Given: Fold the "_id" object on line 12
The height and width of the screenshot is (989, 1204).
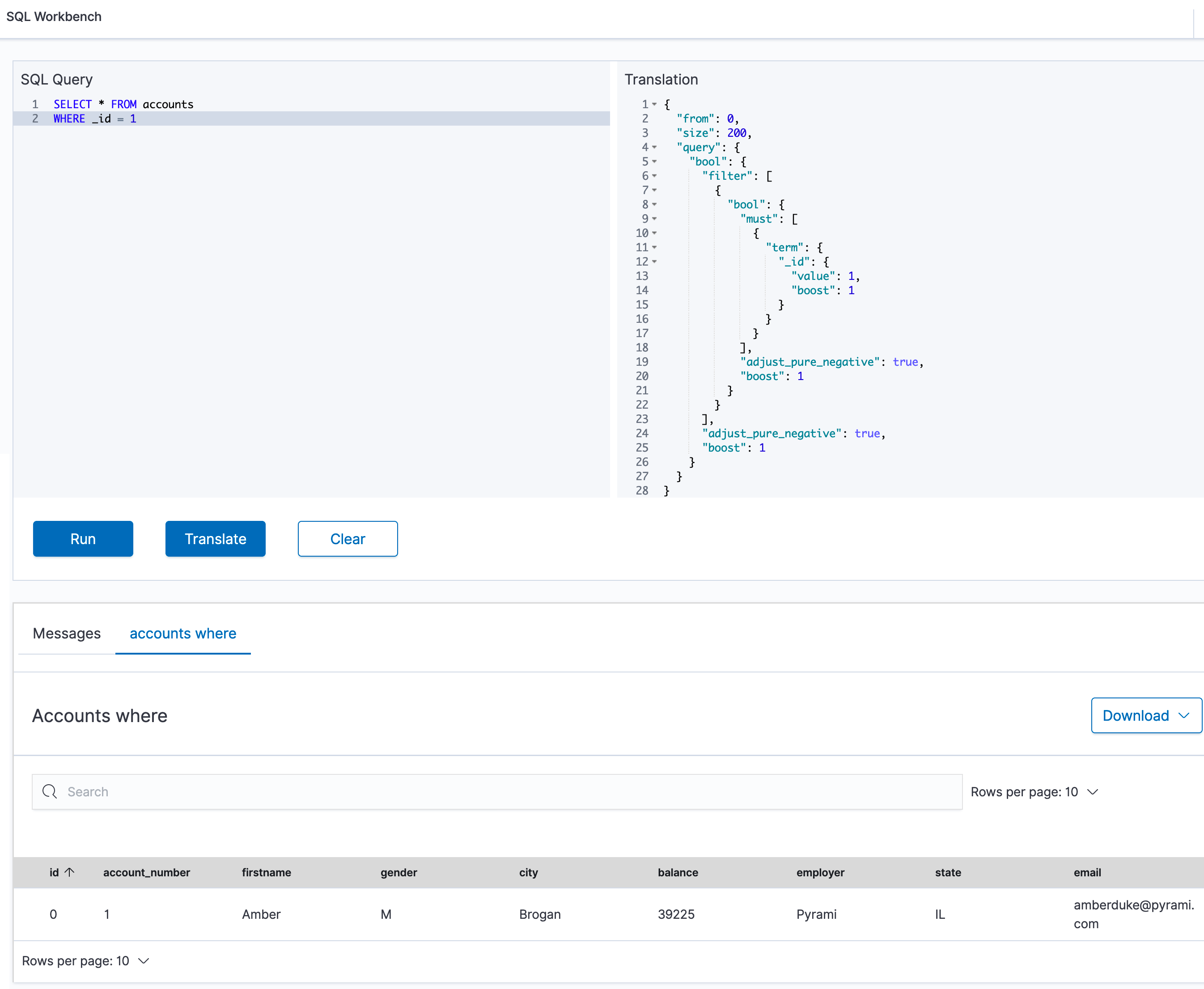Looking at the screenshot, I should pos(654,262).
